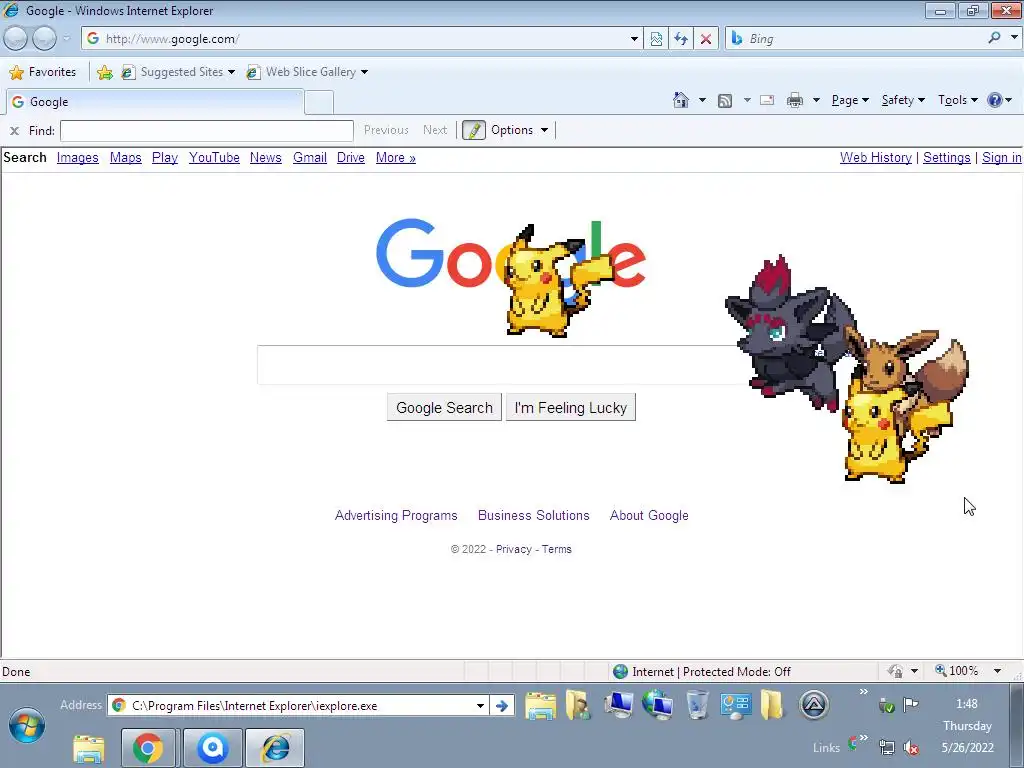Click the red Stop loading icon
This screenshot has height=768, width=1024.
pyautogui.click(x=706, y=39)
